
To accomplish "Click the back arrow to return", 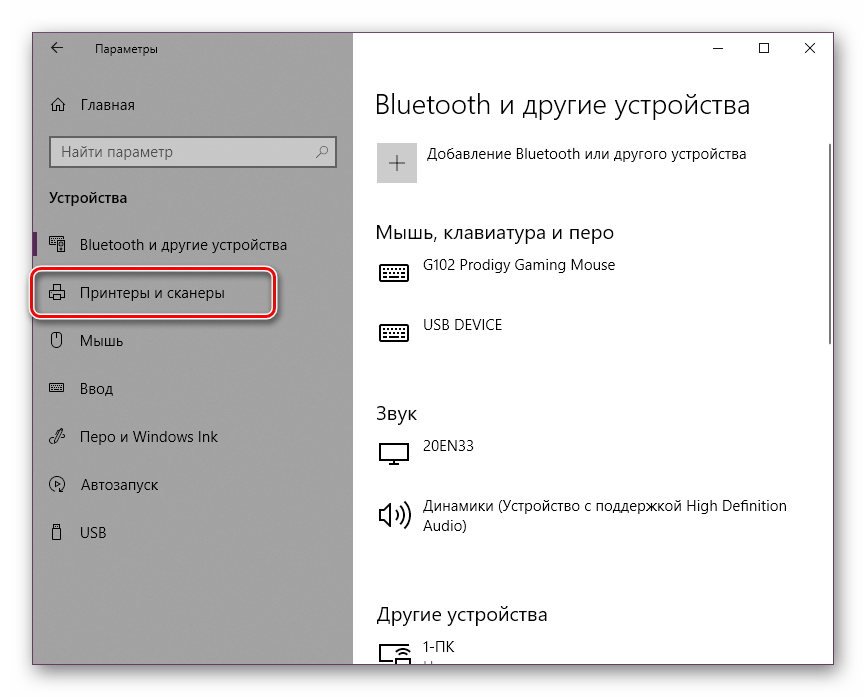I will (55, 47).
